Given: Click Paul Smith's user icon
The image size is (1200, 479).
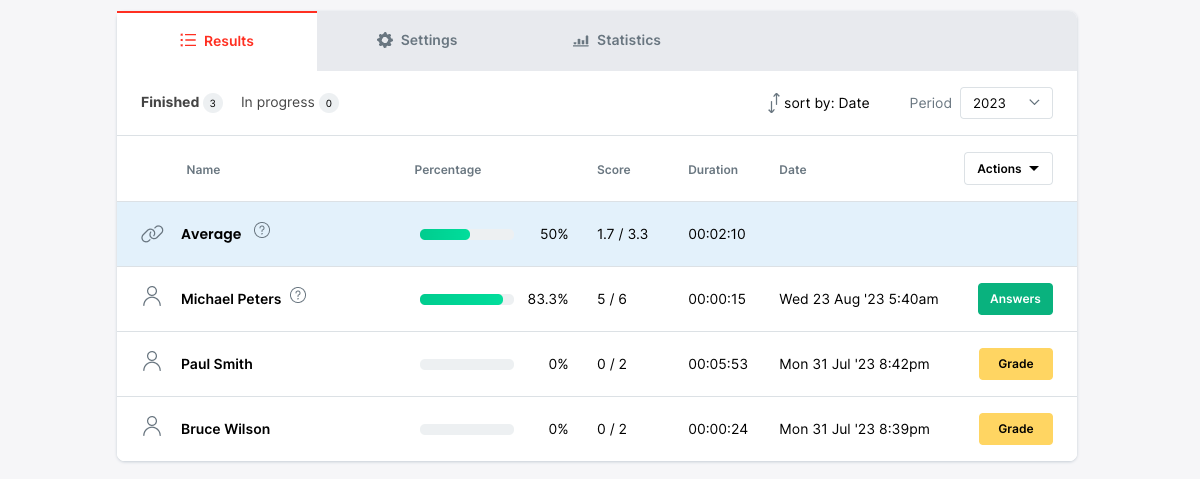Looking at the screenshot, I should click(152, 361).
